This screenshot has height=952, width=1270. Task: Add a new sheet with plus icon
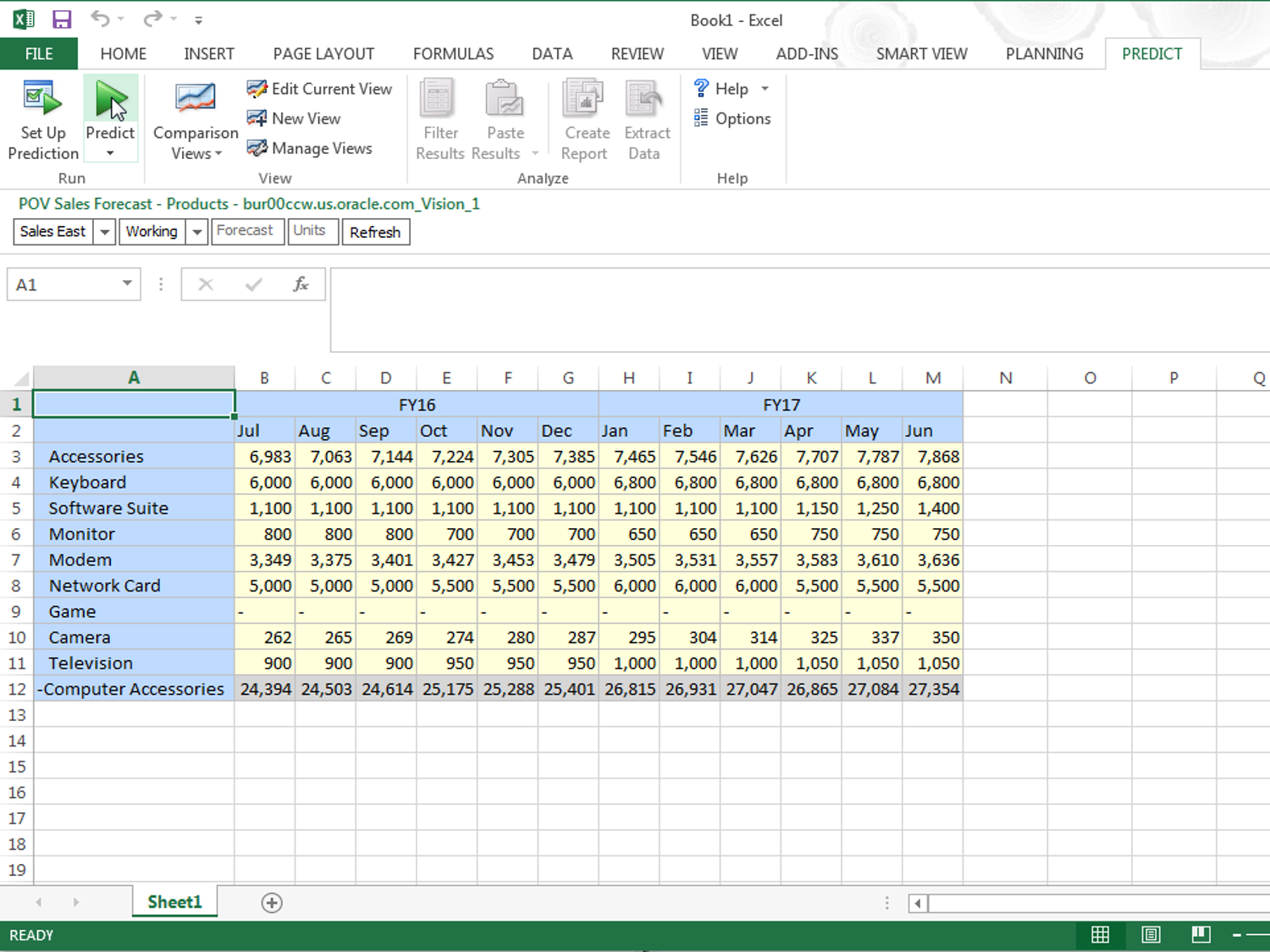tap(272, 903)
